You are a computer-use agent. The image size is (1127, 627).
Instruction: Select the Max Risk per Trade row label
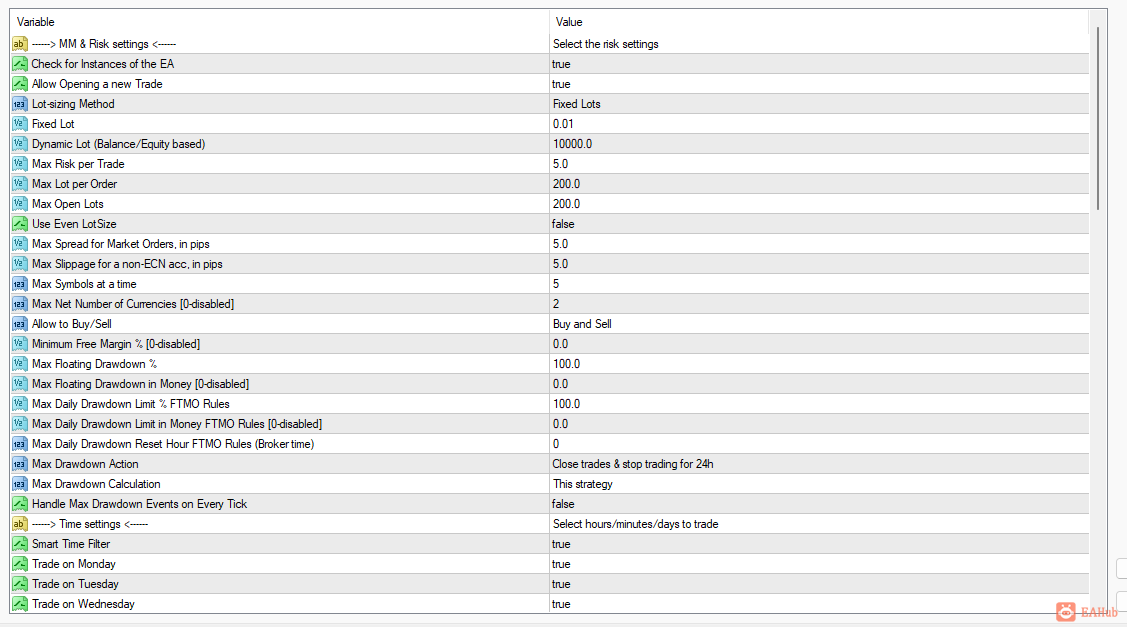click(x=78, y=164)
